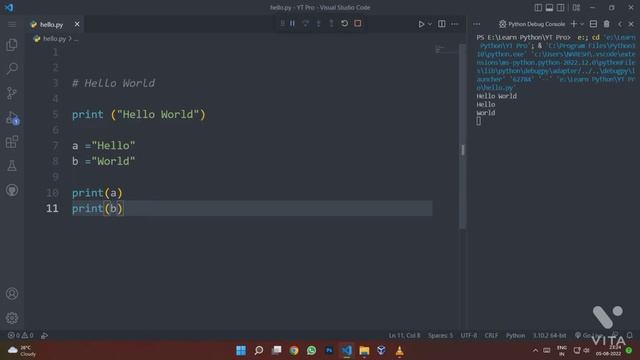Open the Explorer view in activity bar
The height and width of the screenshot is (360, 640).
[12, 45]
